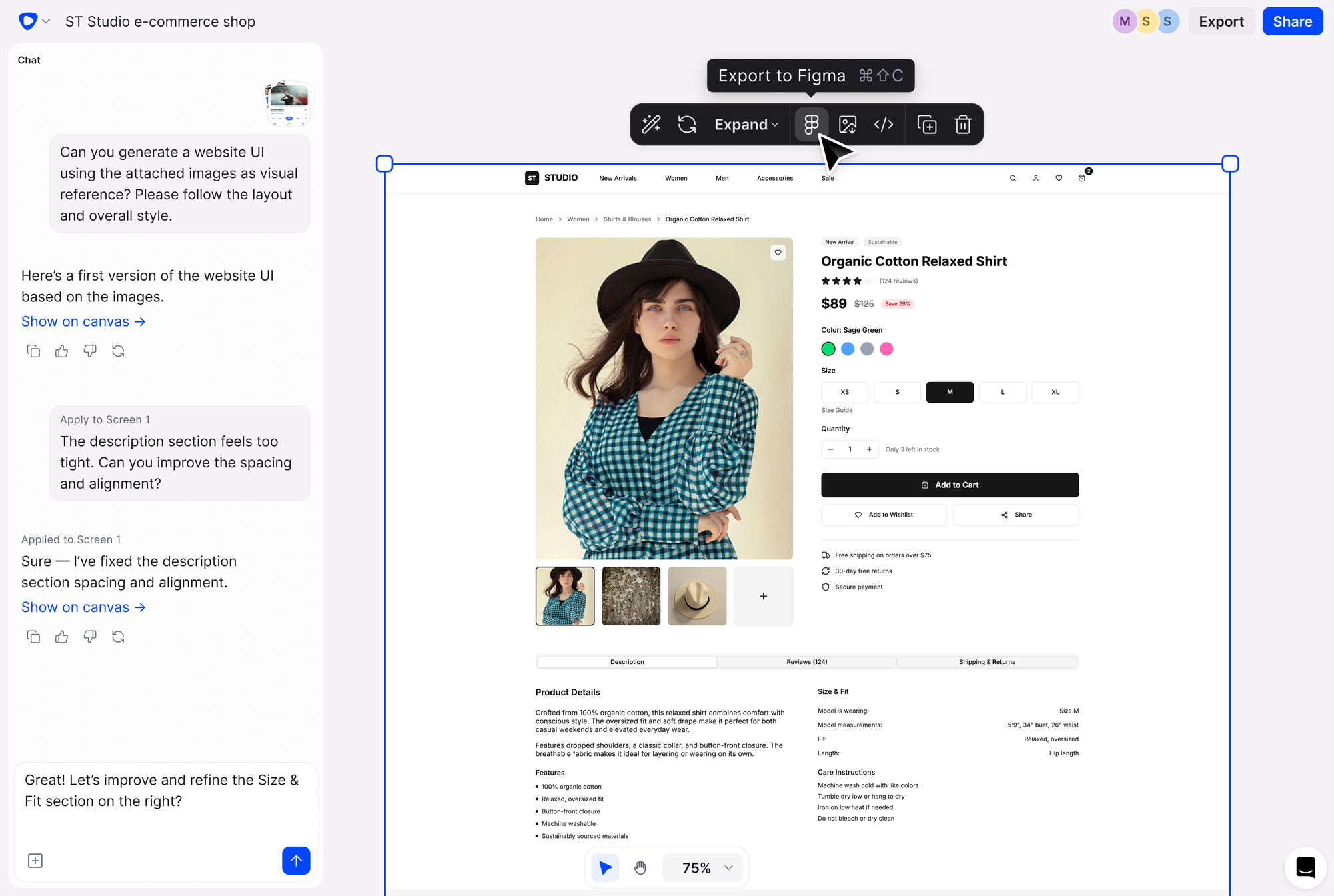Favorite the product with the heart toggle
The width and height of the screenshot is (1334, 896).
(x=778, y=253)
